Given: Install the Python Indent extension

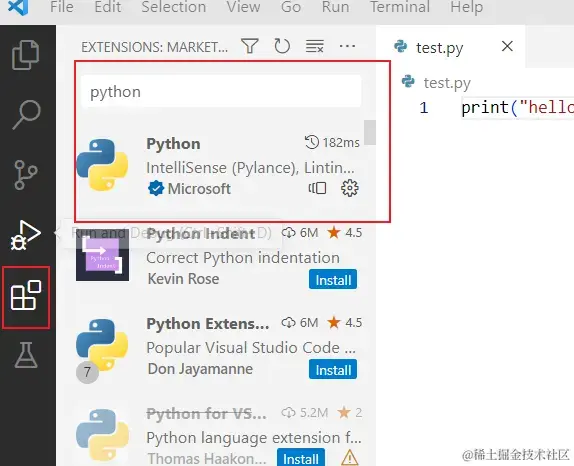Looking at the screenshot, I should point(333,280).
